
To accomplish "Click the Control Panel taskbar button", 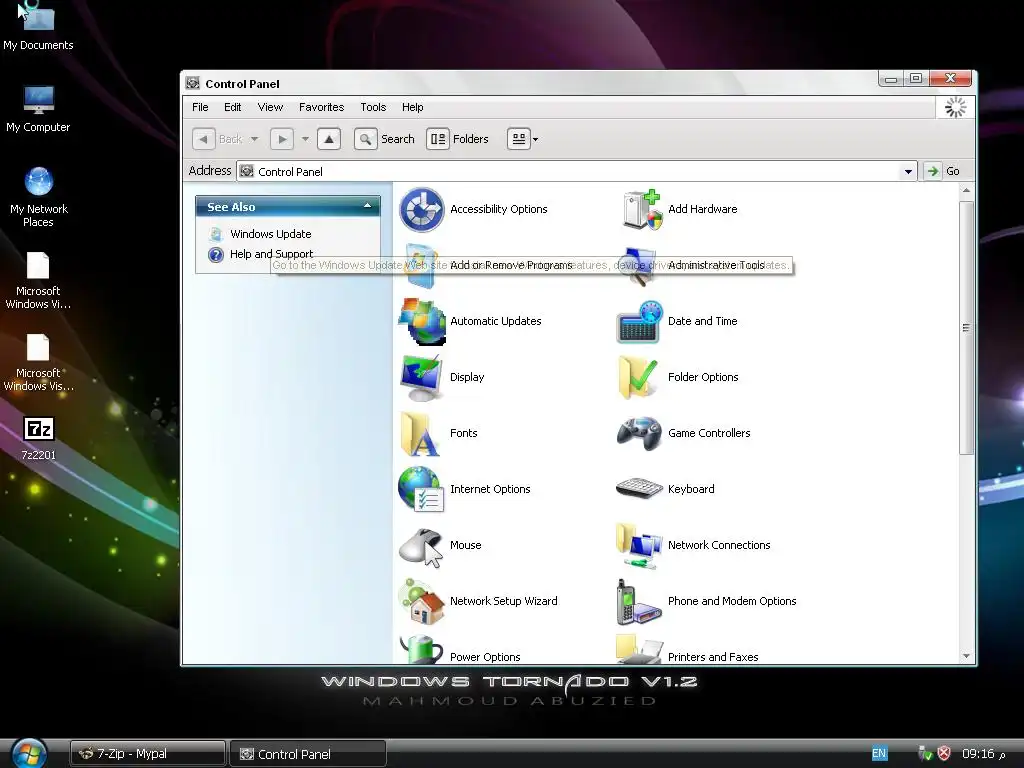I will (308, 754).
